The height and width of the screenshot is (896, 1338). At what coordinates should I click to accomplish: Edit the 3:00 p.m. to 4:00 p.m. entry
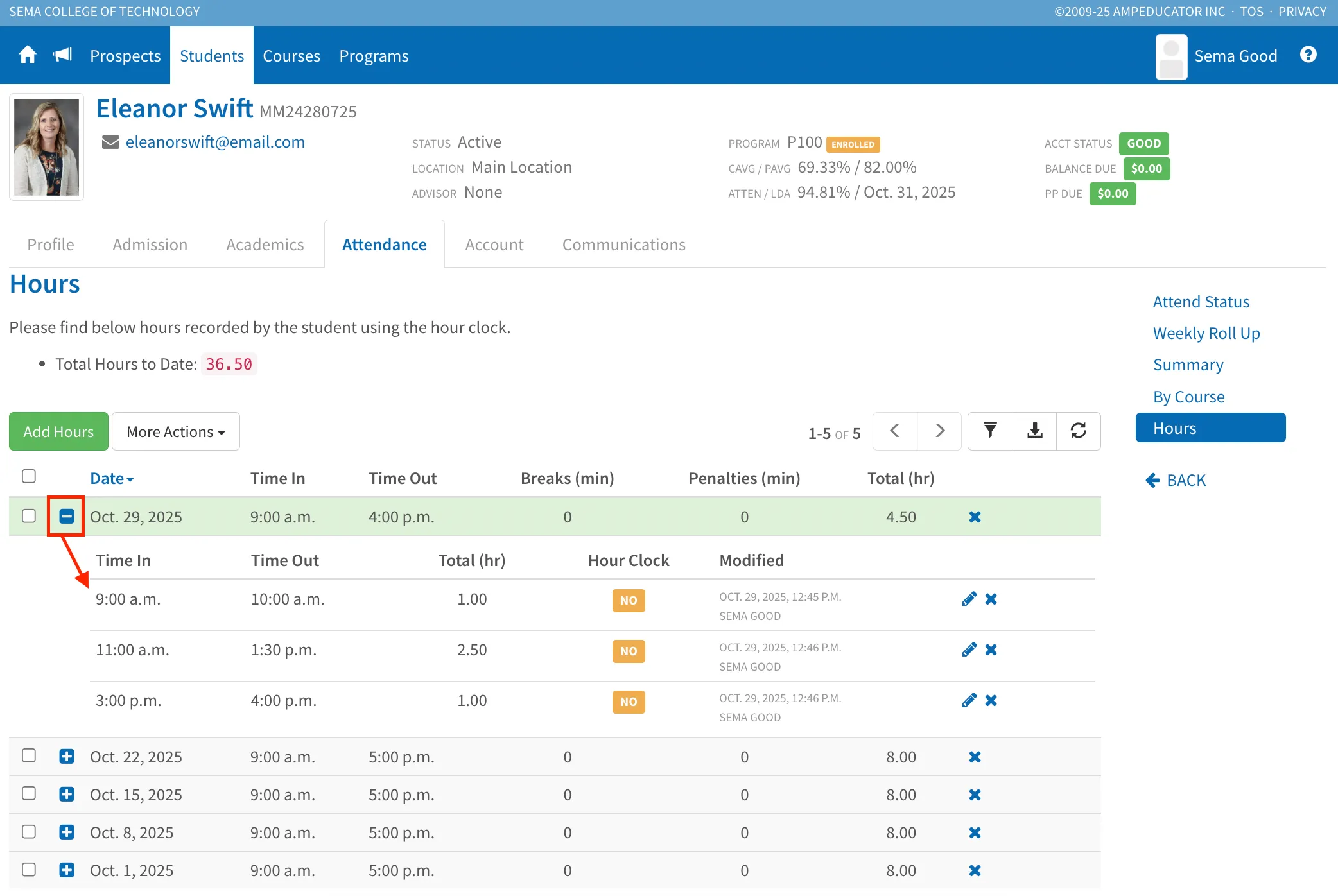pos(969,700)
